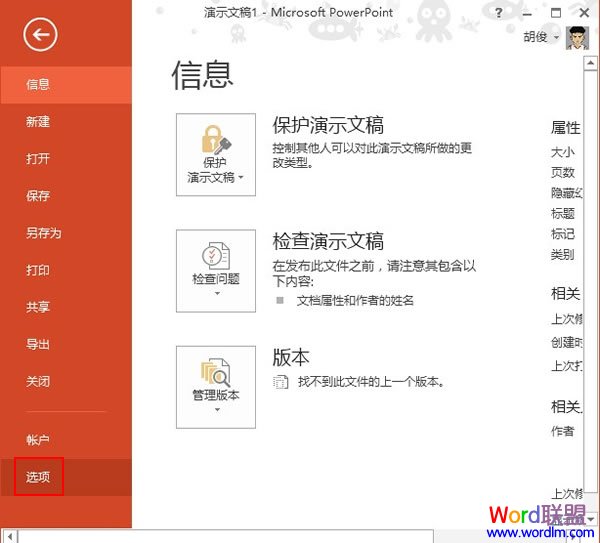
Task: Click the 标记 property label
Action: (x=562, y=233)
